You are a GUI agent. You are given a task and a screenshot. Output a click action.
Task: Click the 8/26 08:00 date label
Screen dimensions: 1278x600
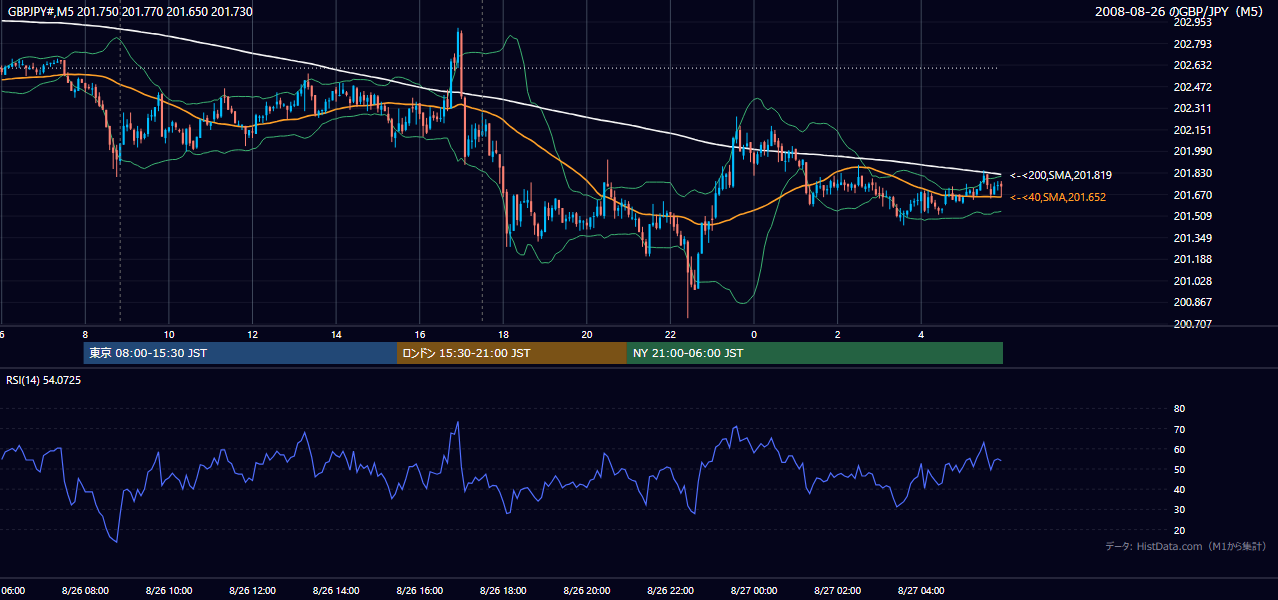(x=85, y=590)
